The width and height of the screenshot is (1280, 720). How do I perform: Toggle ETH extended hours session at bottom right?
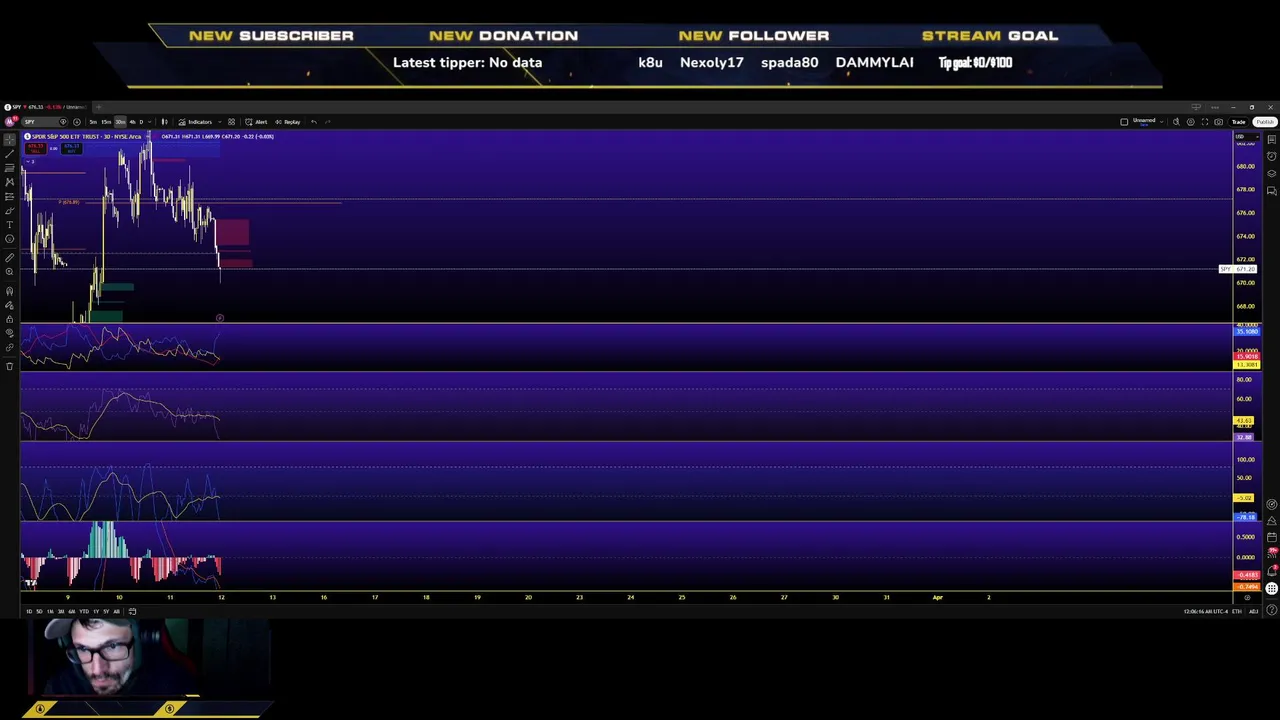(1237, 611)
